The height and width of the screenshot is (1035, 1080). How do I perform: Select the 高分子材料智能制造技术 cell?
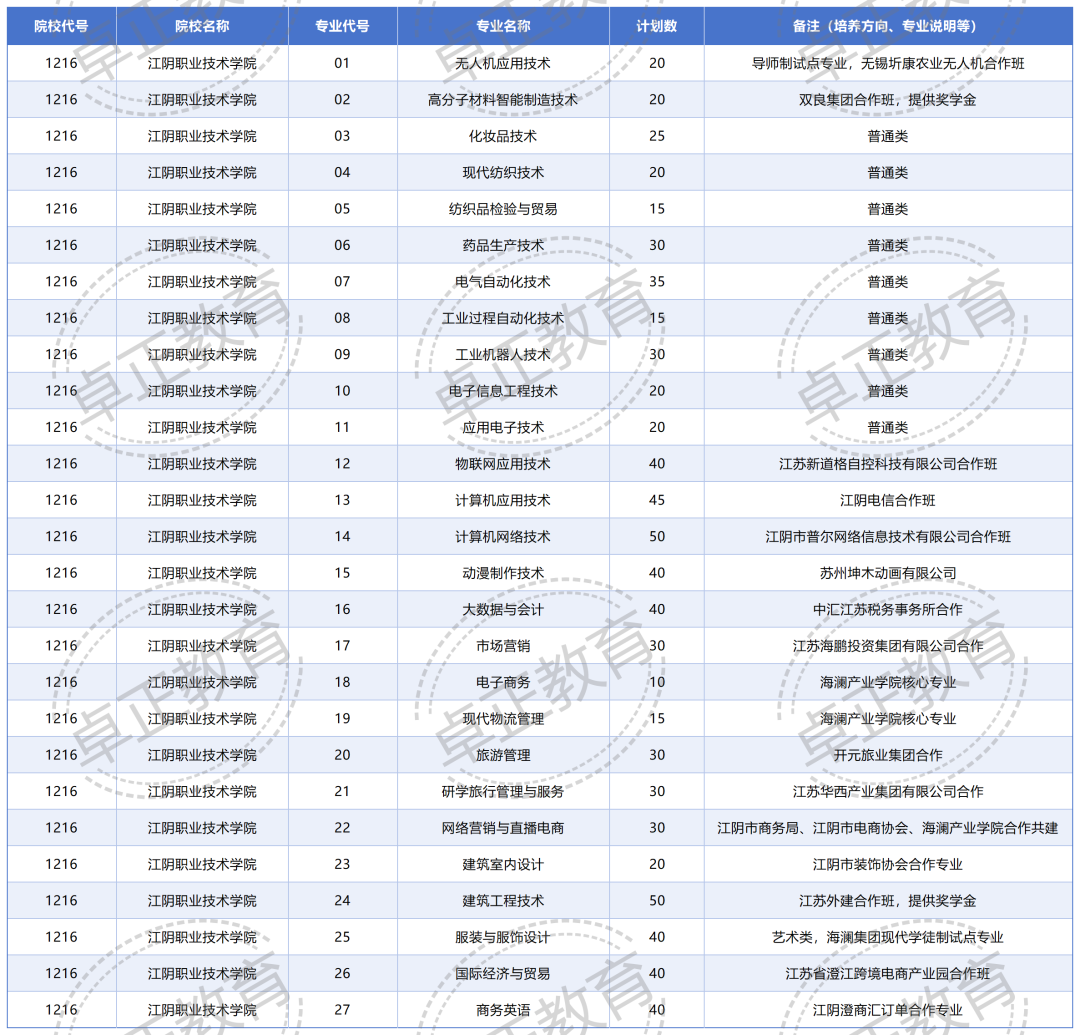[x=503, y=100]
